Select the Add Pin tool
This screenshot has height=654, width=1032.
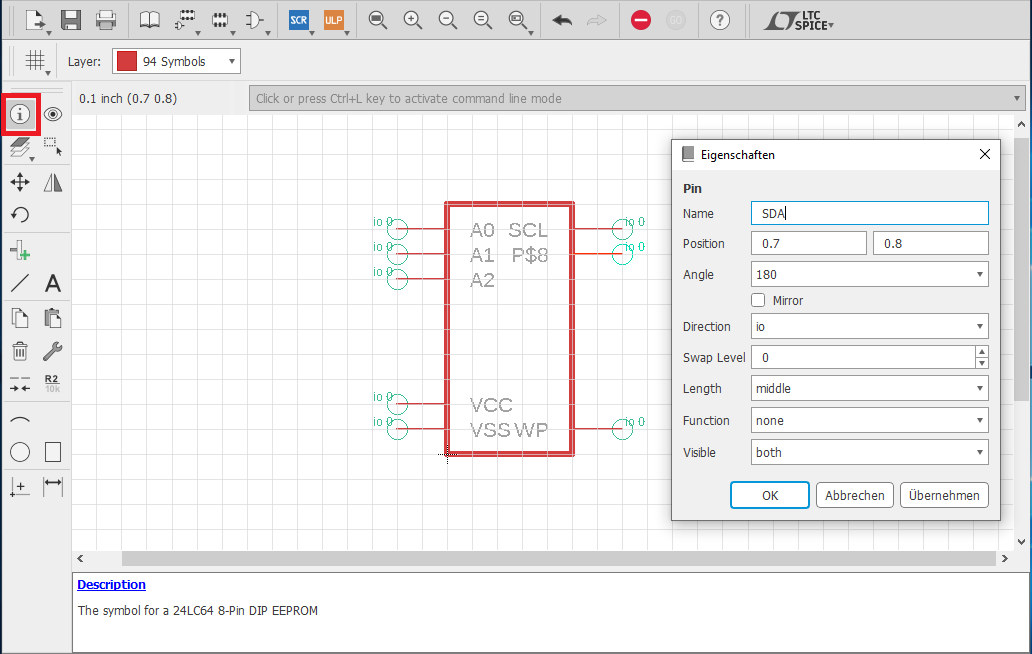coord(20,250)
